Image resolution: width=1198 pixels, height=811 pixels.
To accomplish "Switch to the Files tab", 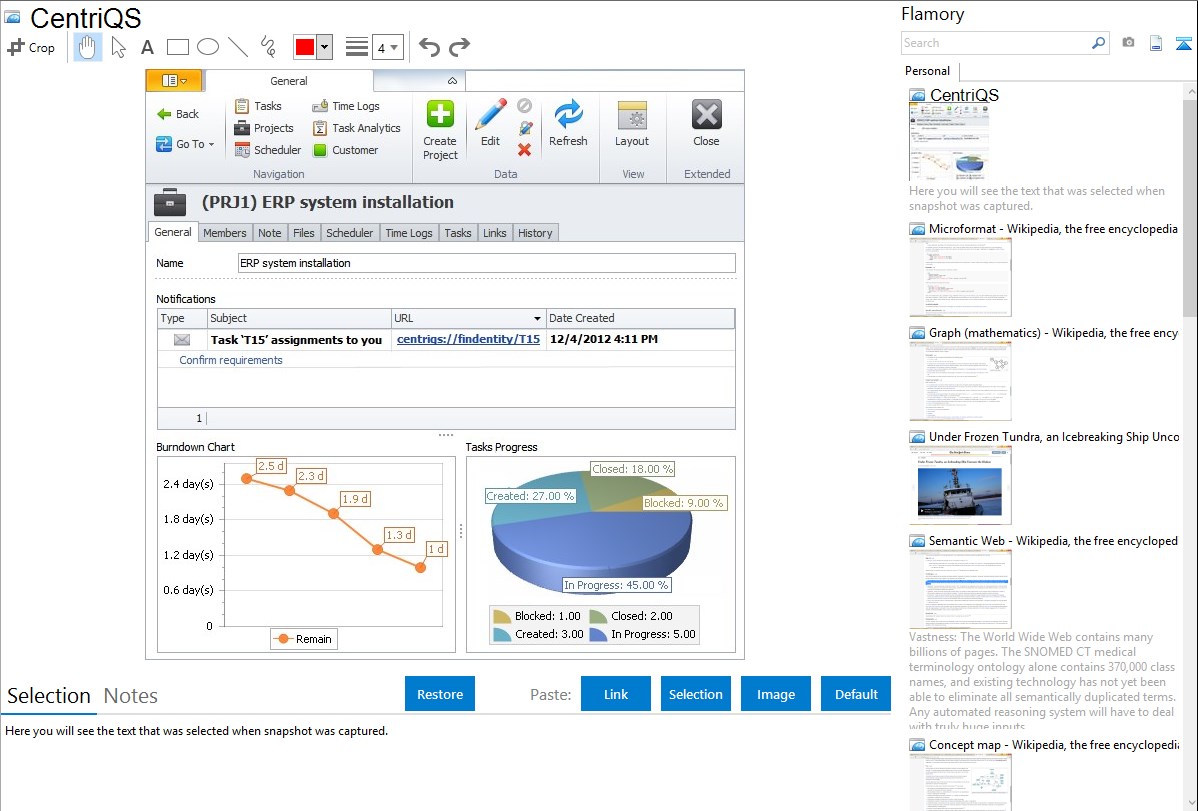I will [303, 233].
